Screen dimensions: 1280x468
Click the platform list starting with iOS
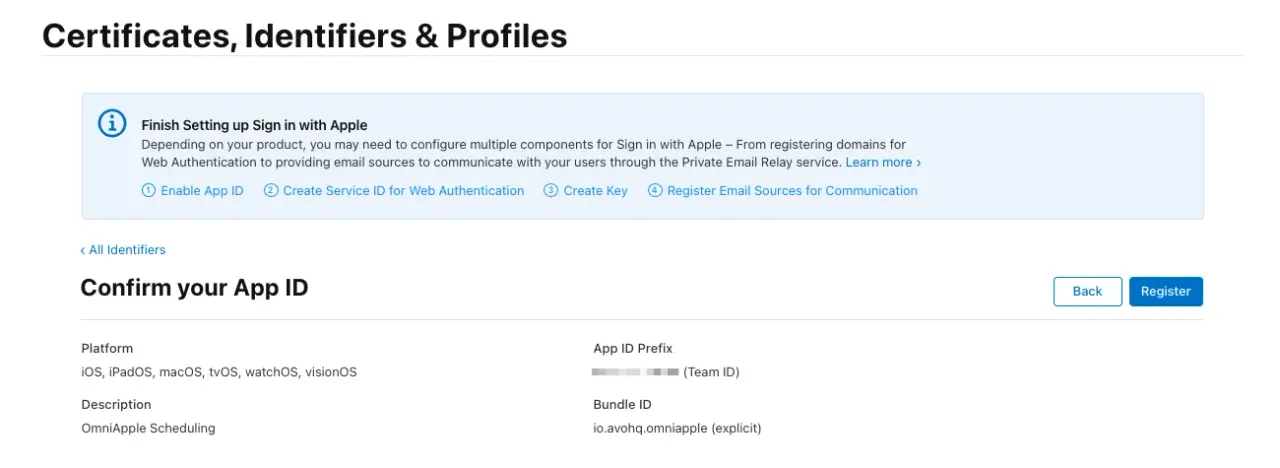point(218,372)
